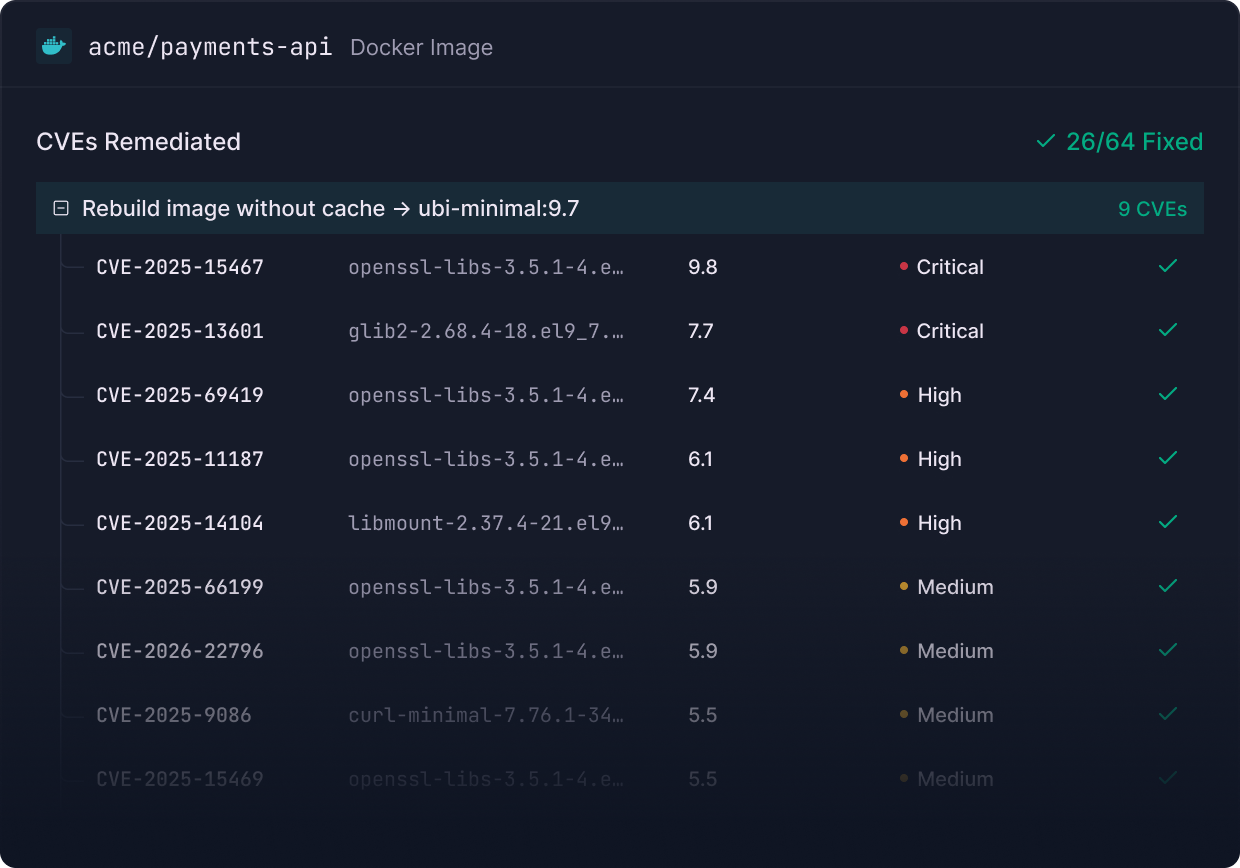Collapse the Rebuild image without cache group

coord(61,209)
